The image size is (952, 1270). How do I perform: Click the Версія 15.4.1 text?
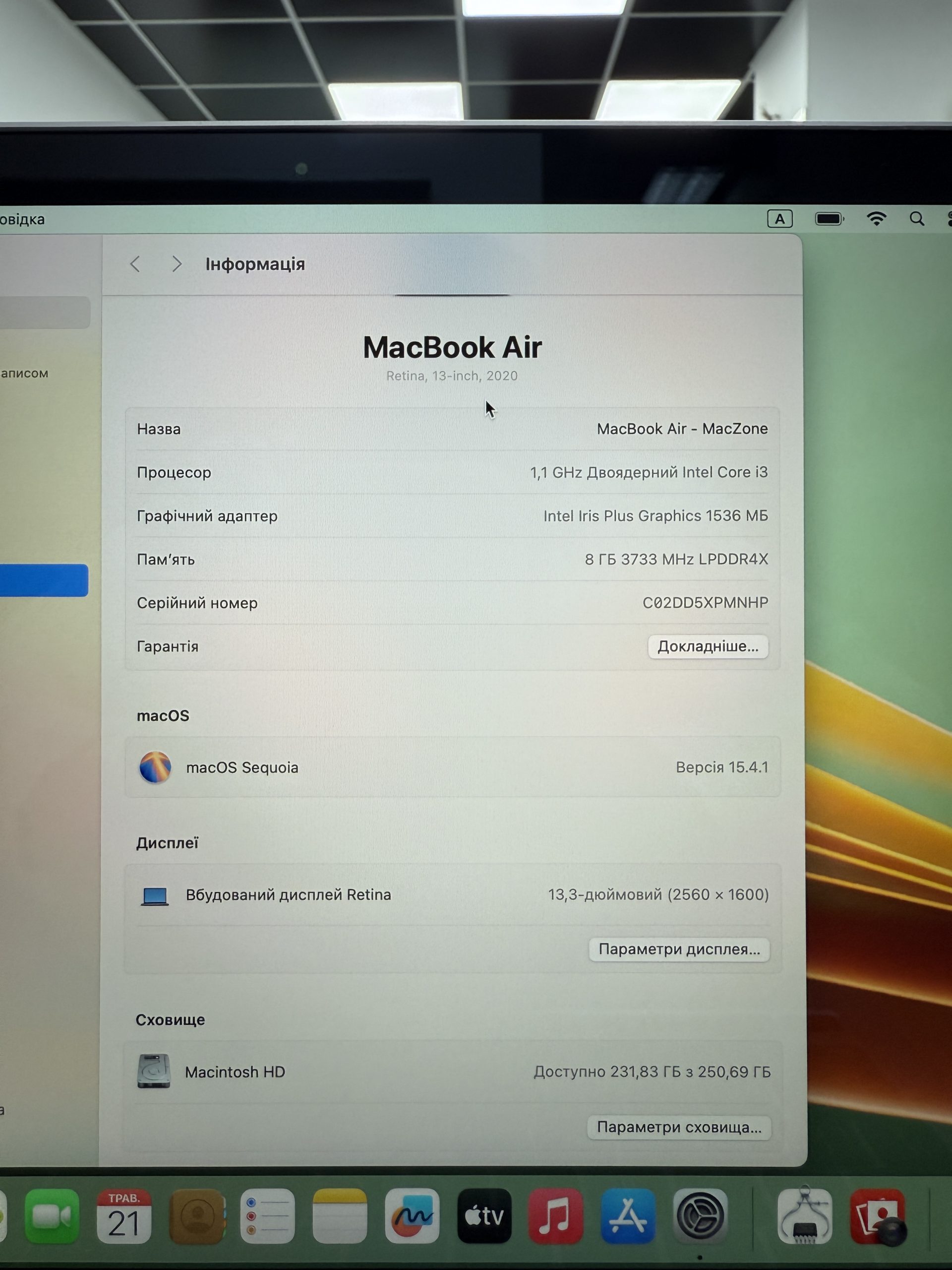pos(722,767)
